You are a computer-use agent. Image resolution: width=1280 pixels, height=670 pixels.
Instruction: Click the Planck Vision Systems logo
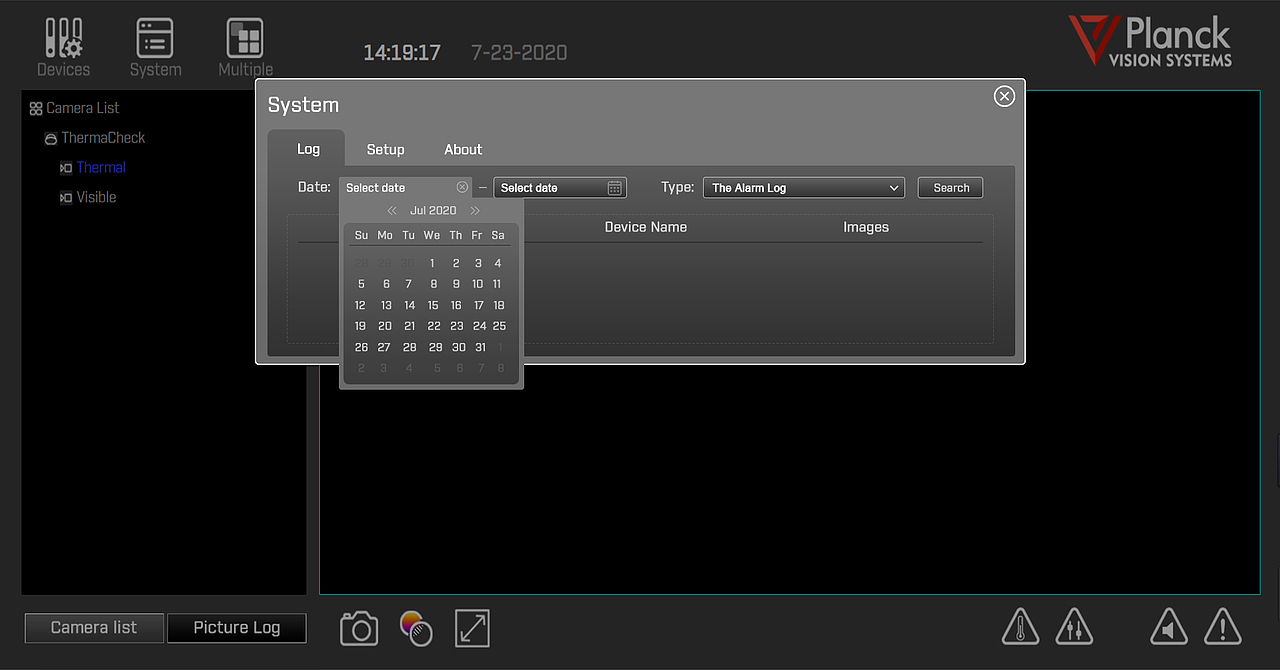coord(1151,42)
